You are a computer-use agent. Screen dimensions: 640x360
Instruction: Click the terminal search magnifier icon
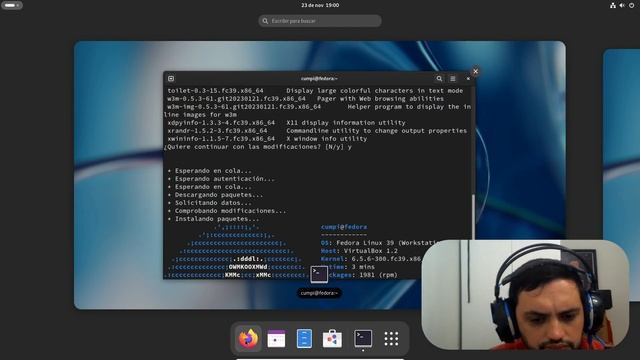(439, 78)
